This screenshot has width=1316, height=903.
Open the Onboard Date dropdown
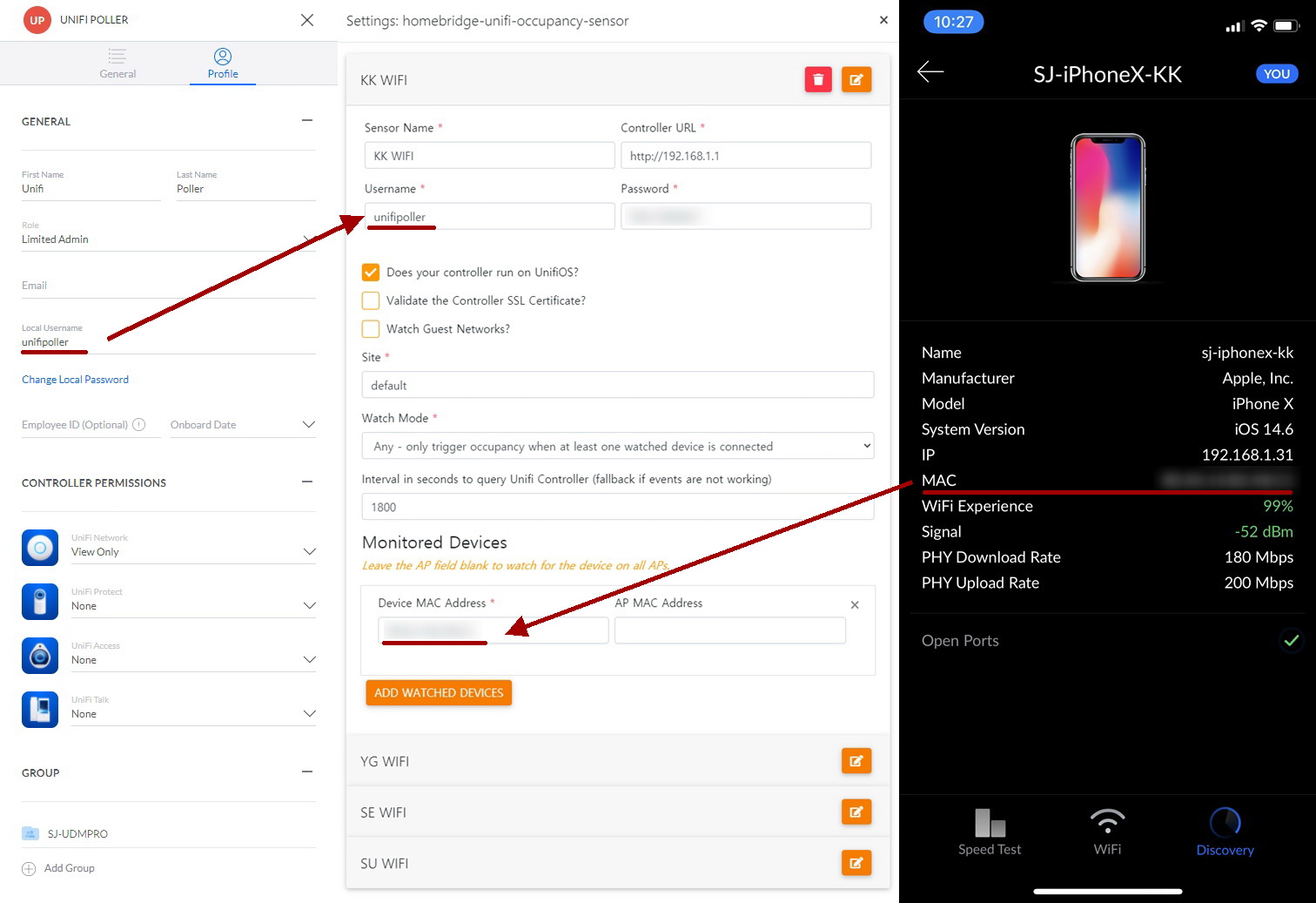point(243,425)
